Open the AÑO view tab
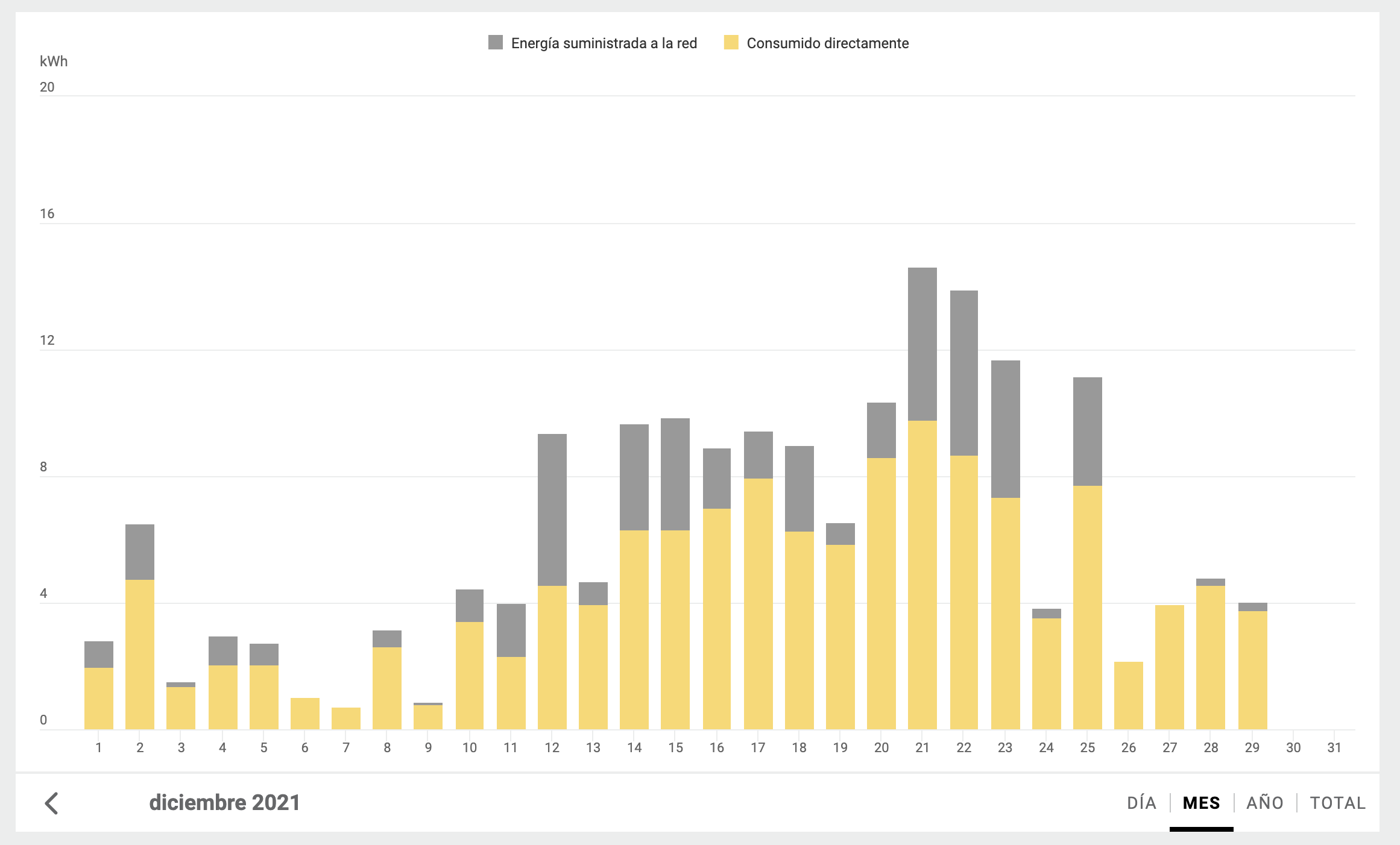Viewport: 1400px width, 845px height. (x=1265, y=803)
